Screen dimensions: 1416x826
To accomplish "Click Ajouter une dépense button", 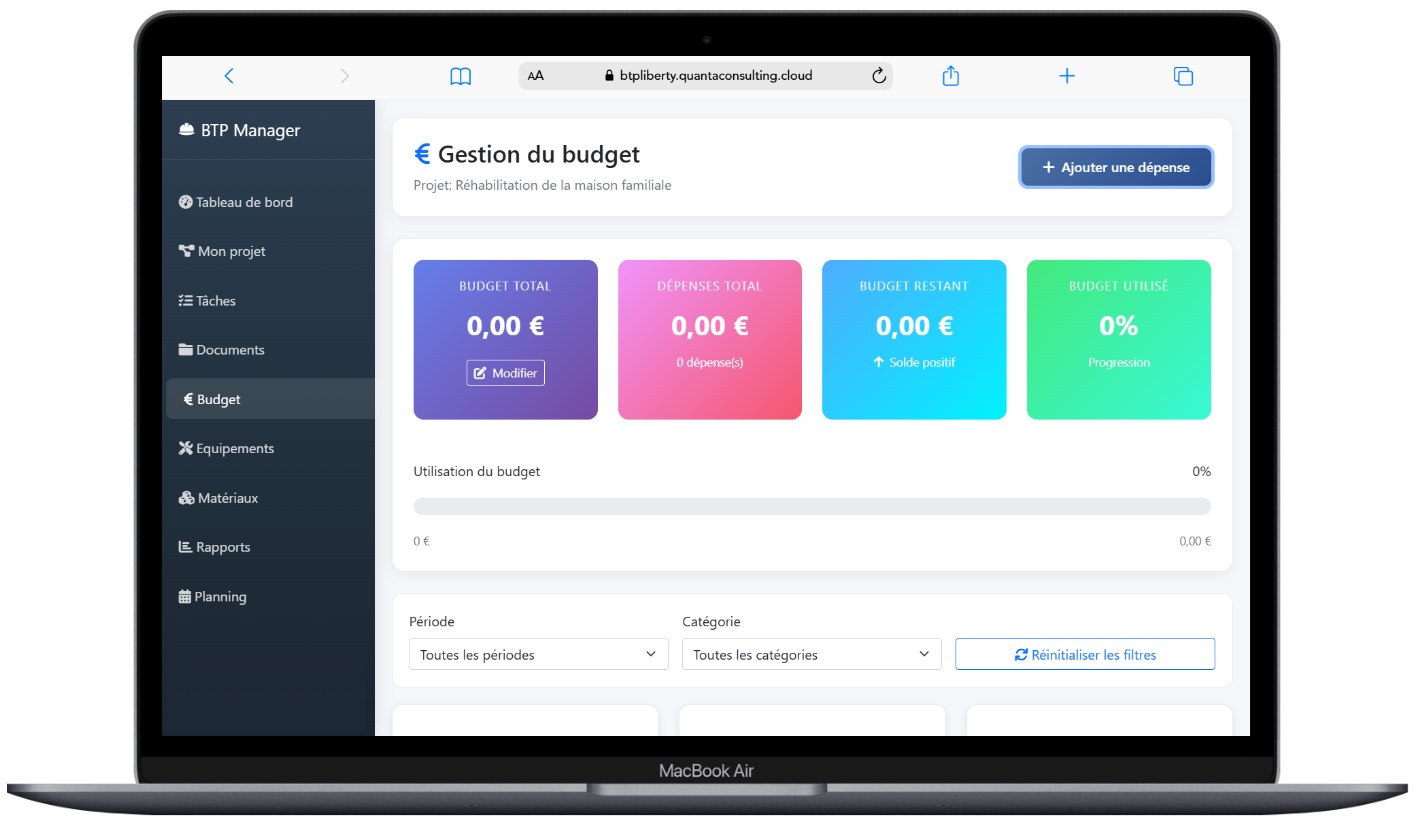I will pos(1115,167).
